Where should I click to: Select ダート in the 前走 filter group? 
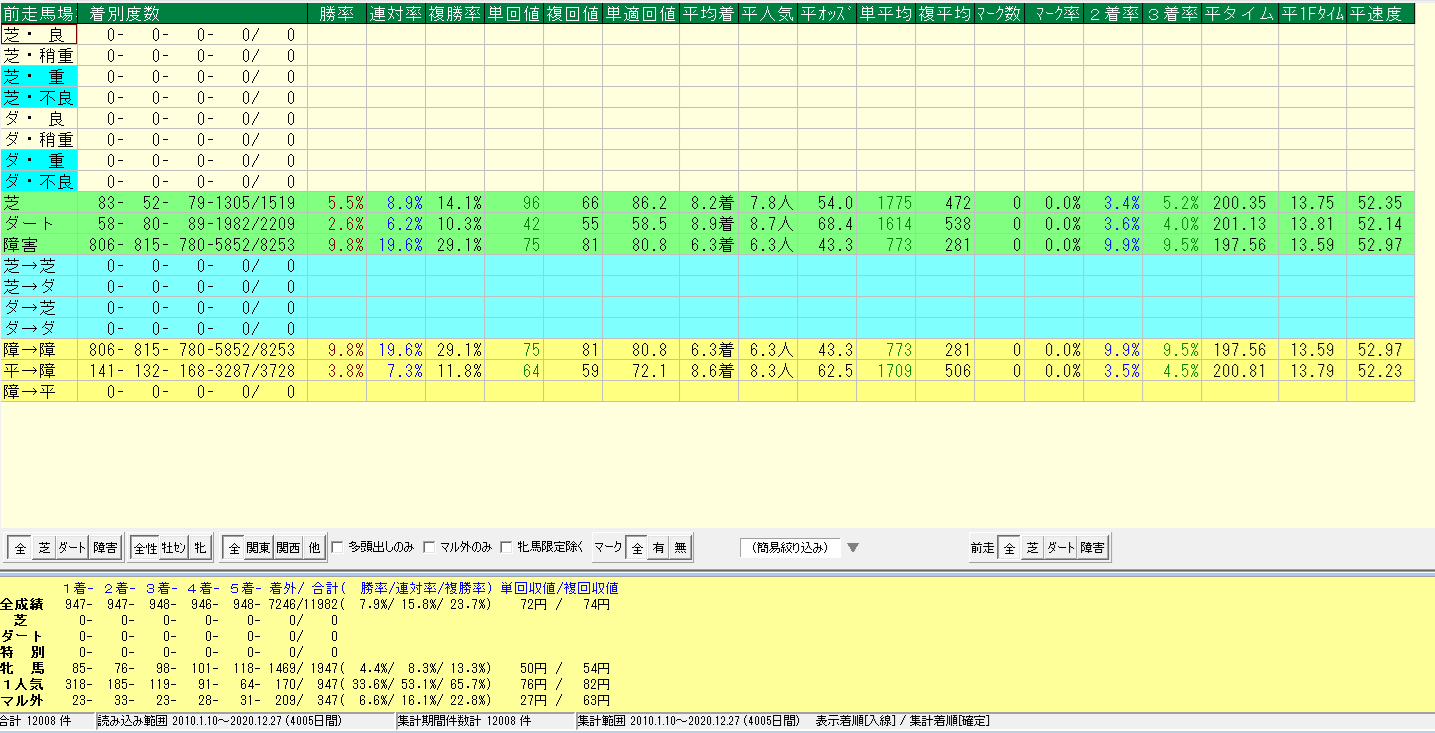click(x=1060, y=547)
